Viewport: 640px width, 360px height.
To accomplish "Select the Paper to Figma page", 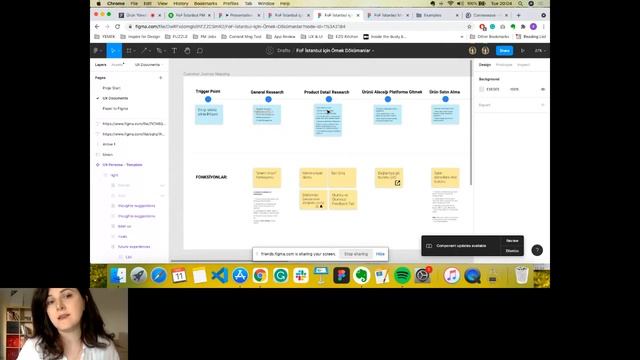I will click(115, 108).
